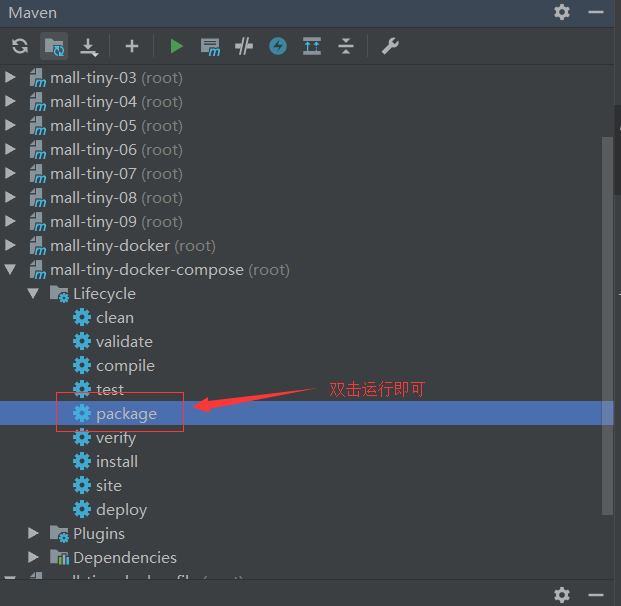Image resolution: width=621 pixels, height=606 pixels.
Task: Click the gear icon beside deploy
Action: coord(82,509)
